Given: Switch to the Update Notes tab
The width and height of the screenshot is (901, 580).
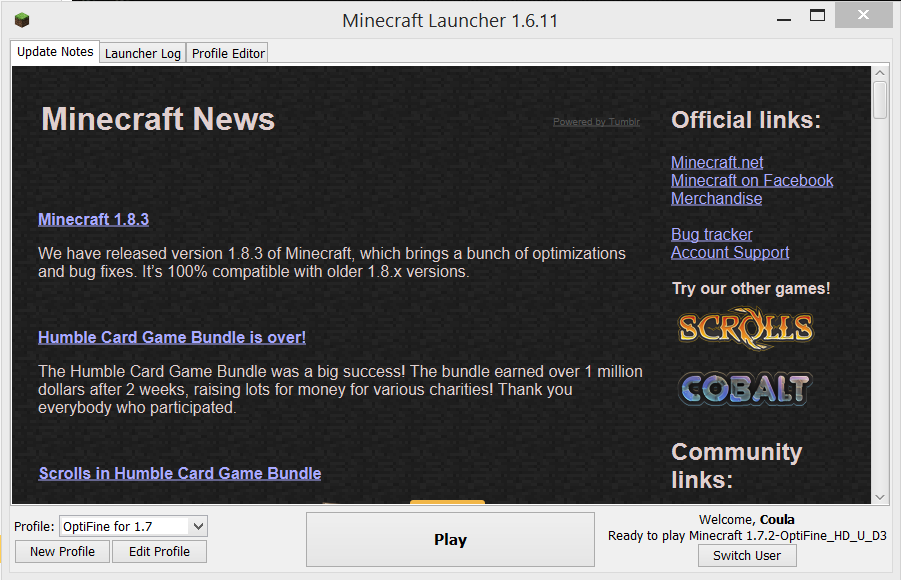Looking at the screenshot, I should [x=55, y=52].
